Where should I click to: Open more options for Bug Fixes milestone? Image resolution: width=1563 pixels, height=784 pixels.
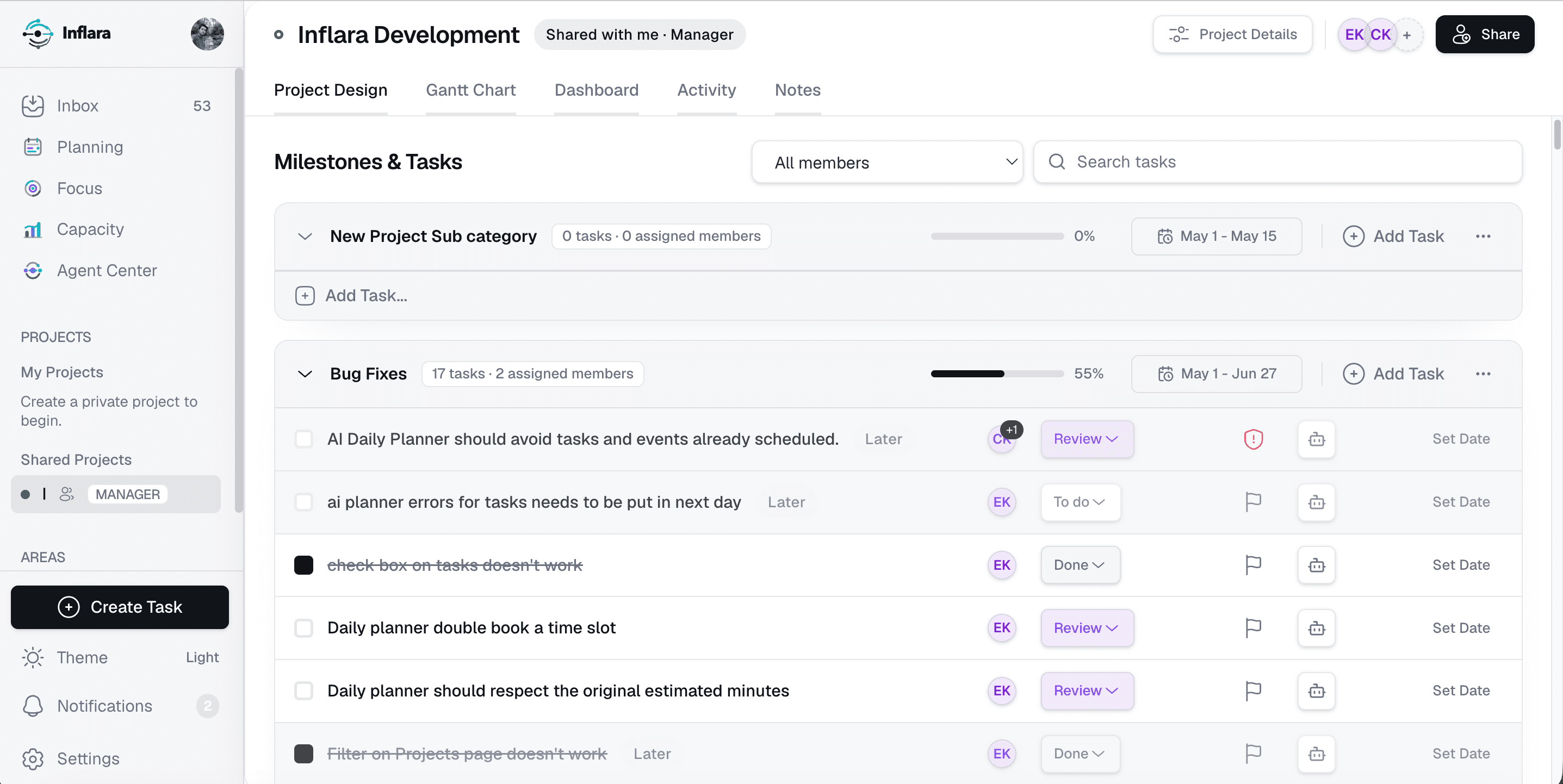point(1483,374)
